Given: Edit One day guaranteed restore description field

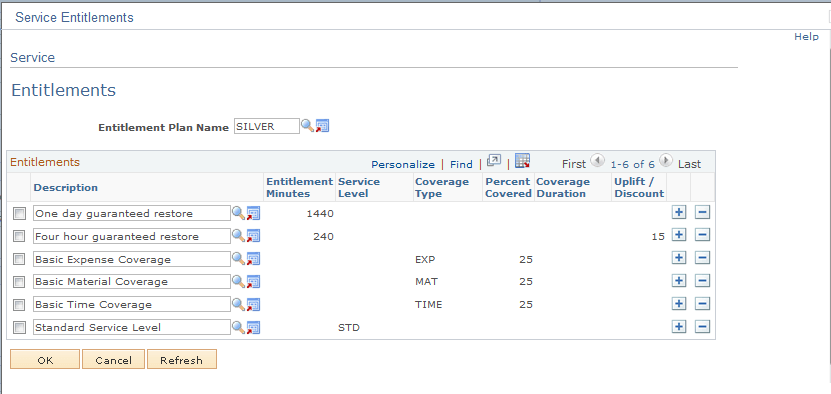Looking at the screenshot, I should [132, 213].
